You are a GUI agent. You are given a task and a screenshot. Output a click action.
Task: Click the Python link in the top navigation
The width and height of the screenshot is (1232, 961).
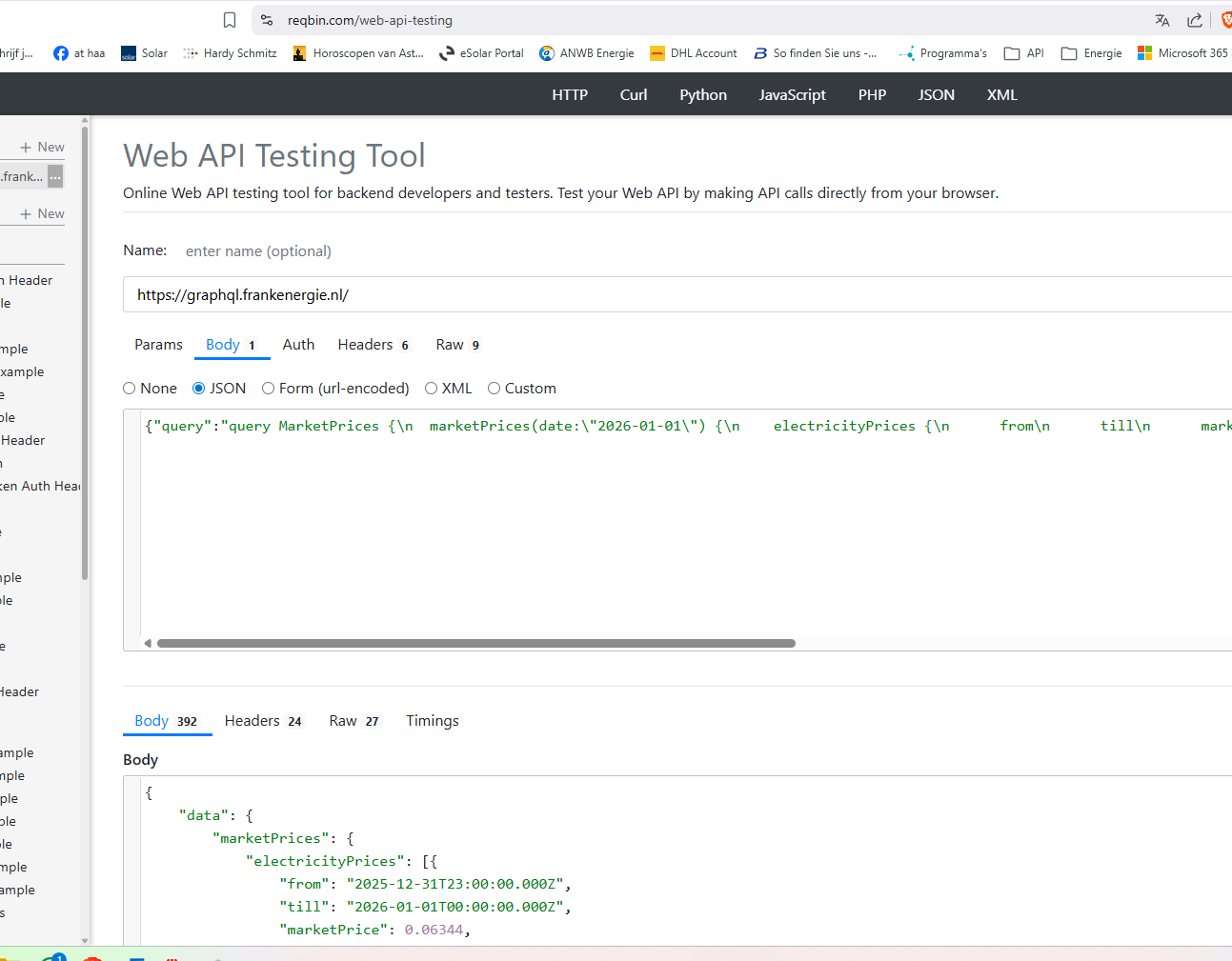coord(702,95)
